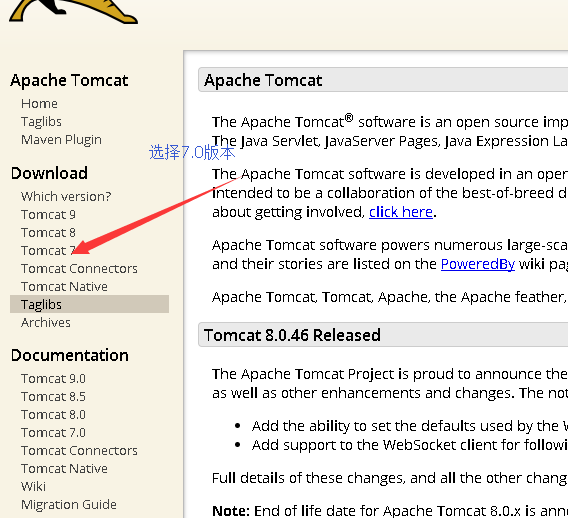Open Tomcat Native under Download
The width and height of the screenshot is (568, 518).
point(64,287)
